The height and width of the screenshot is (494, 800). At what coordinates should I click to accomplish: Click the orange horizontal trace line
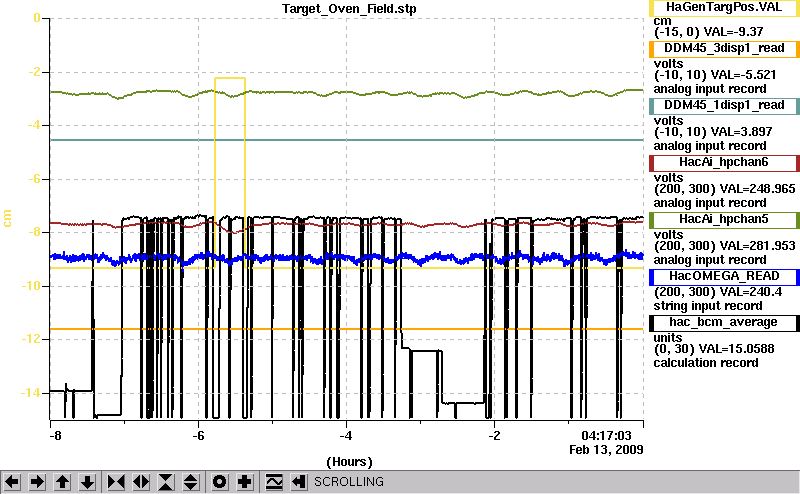pyautogui.click(x=347, y=329)
